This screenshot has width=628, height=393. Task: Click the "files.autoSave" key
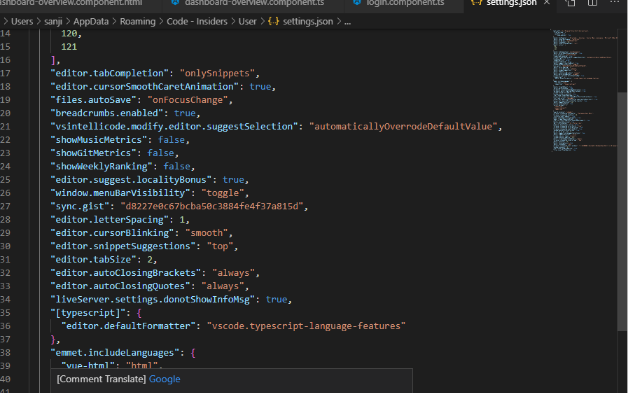(x=94, y=100)
